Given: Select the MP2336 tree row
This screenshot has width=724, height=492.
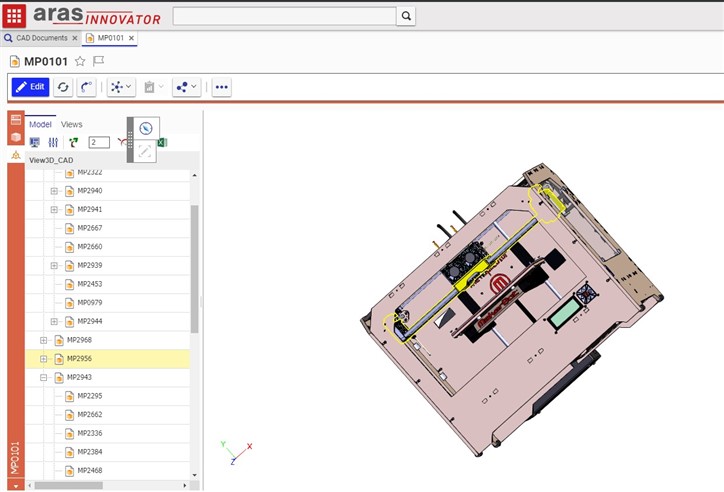Looking at the screenshot, I should pos(107,433).
